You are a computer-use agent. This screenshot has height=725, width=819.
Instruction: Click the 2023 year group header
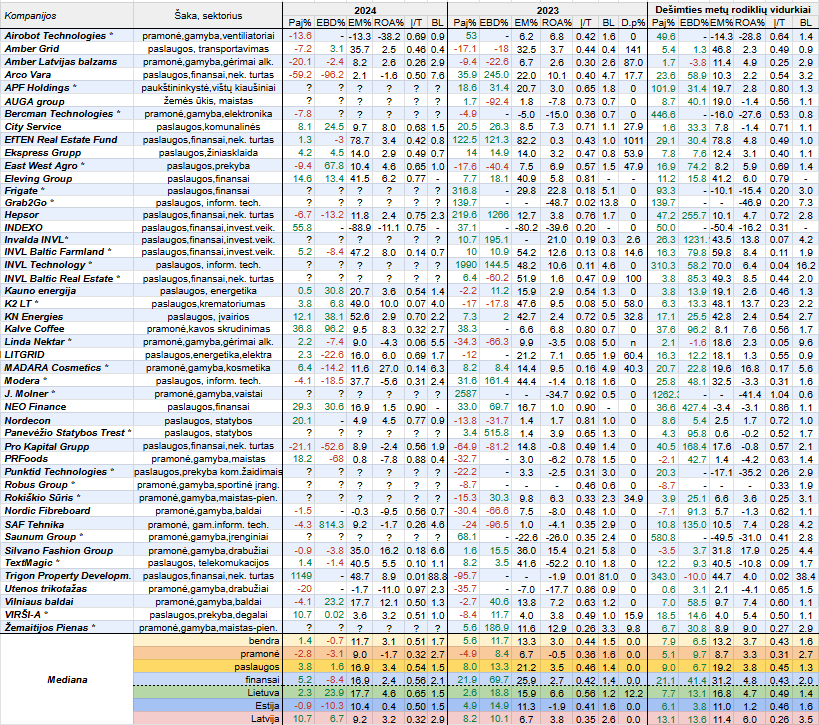pos(547,10)
